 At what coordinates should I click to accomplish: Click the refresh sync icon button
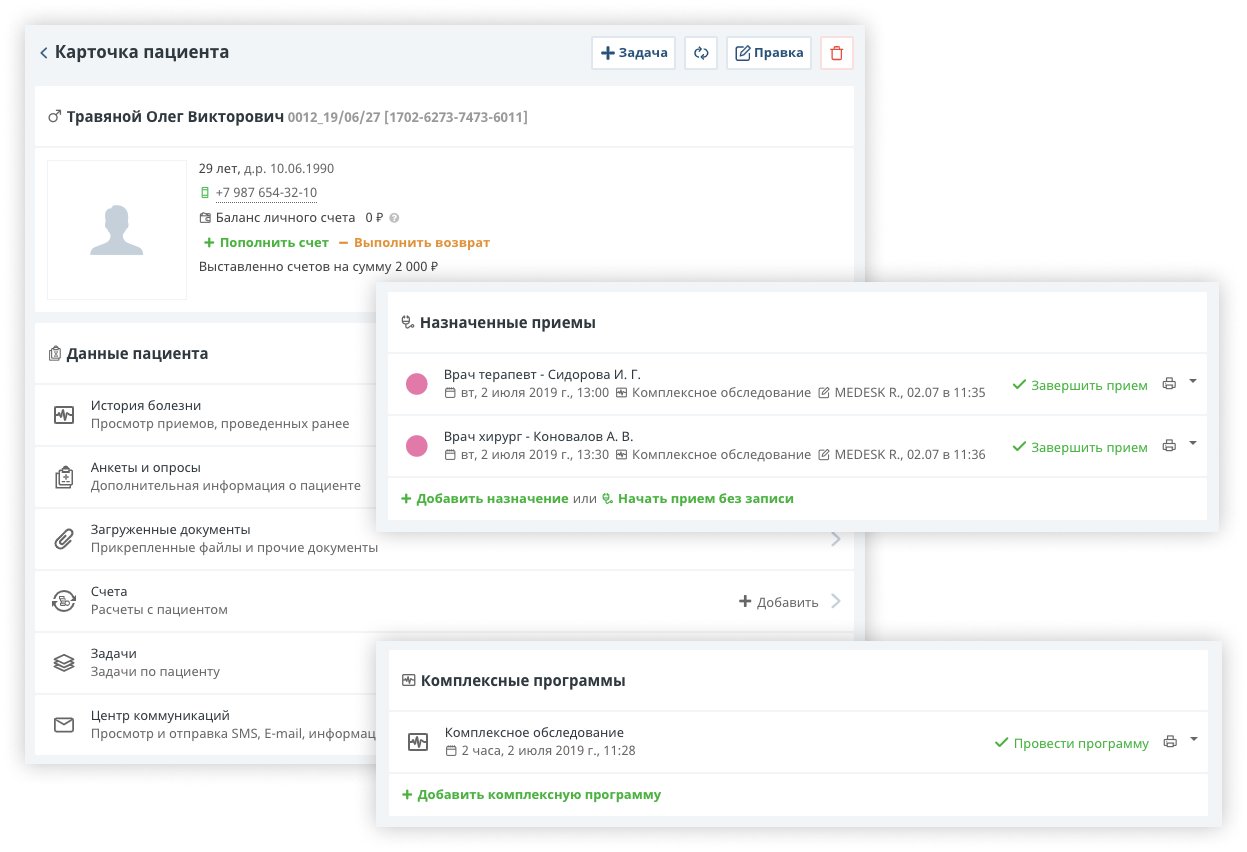click(701, 53)
